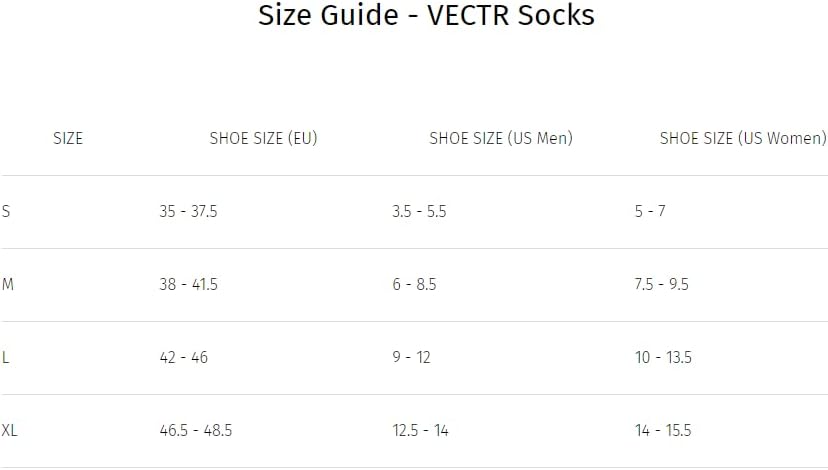Select the SHOE SIZE (US Women) header
Screen dimensions: 828x470
click(x=743, y=138)
